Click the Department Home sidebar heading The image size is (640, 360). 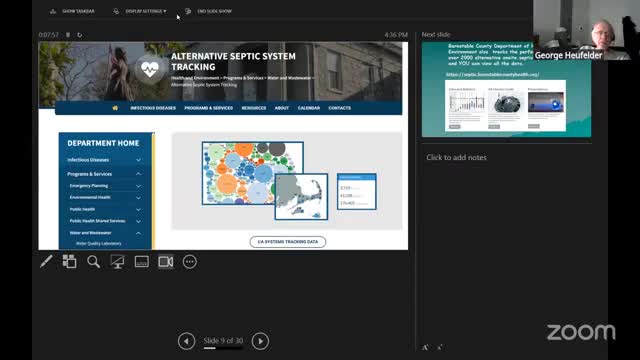tap(103, 143)
